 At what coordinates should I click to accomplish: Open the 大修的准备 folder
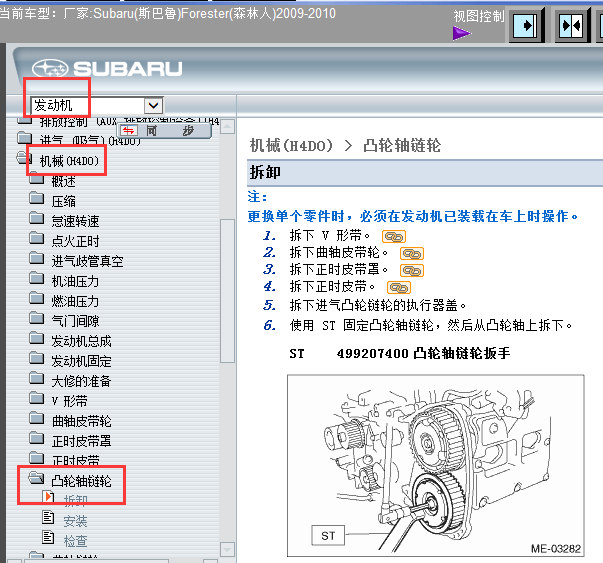pyautogui.click(x=82, y=381)
